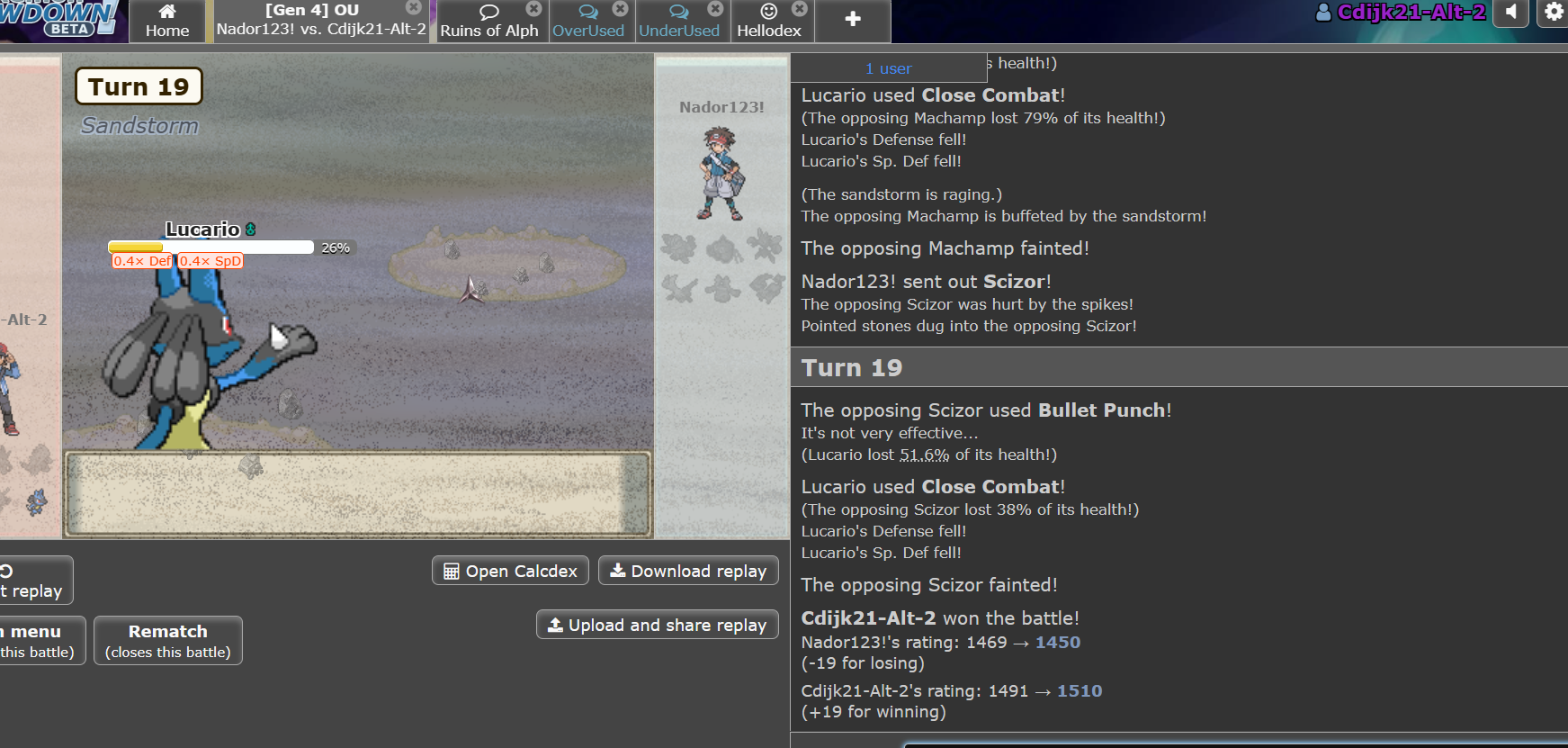Click 'The opposing Scizor used Bullet Punch!' line
Image resolution: width=1568 pixels, height=748 pixels.
(x=987, y=410)
